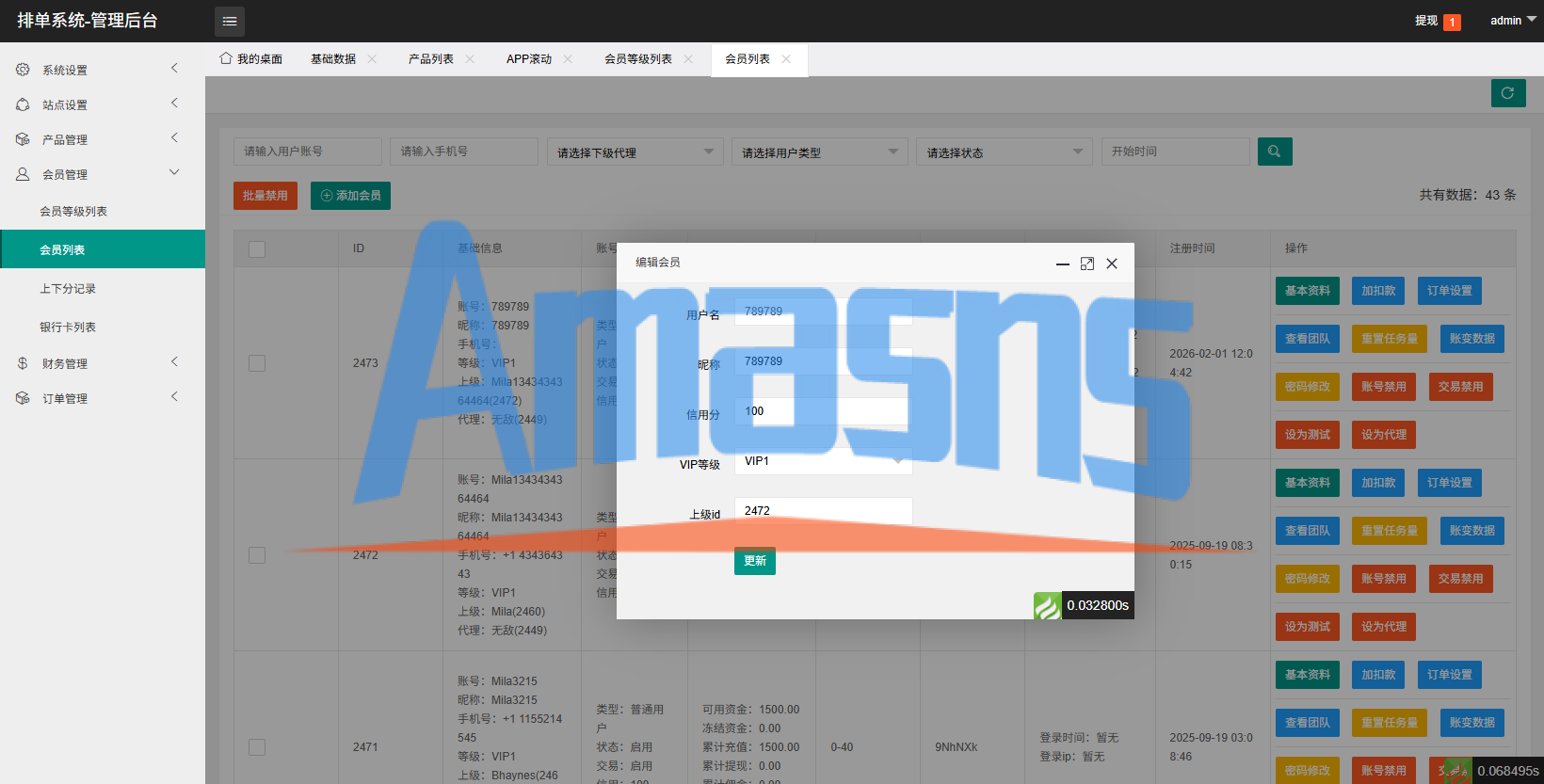Close the 基础数据 tab with its X
This screenshot has height=784, width=1544.
372,59
